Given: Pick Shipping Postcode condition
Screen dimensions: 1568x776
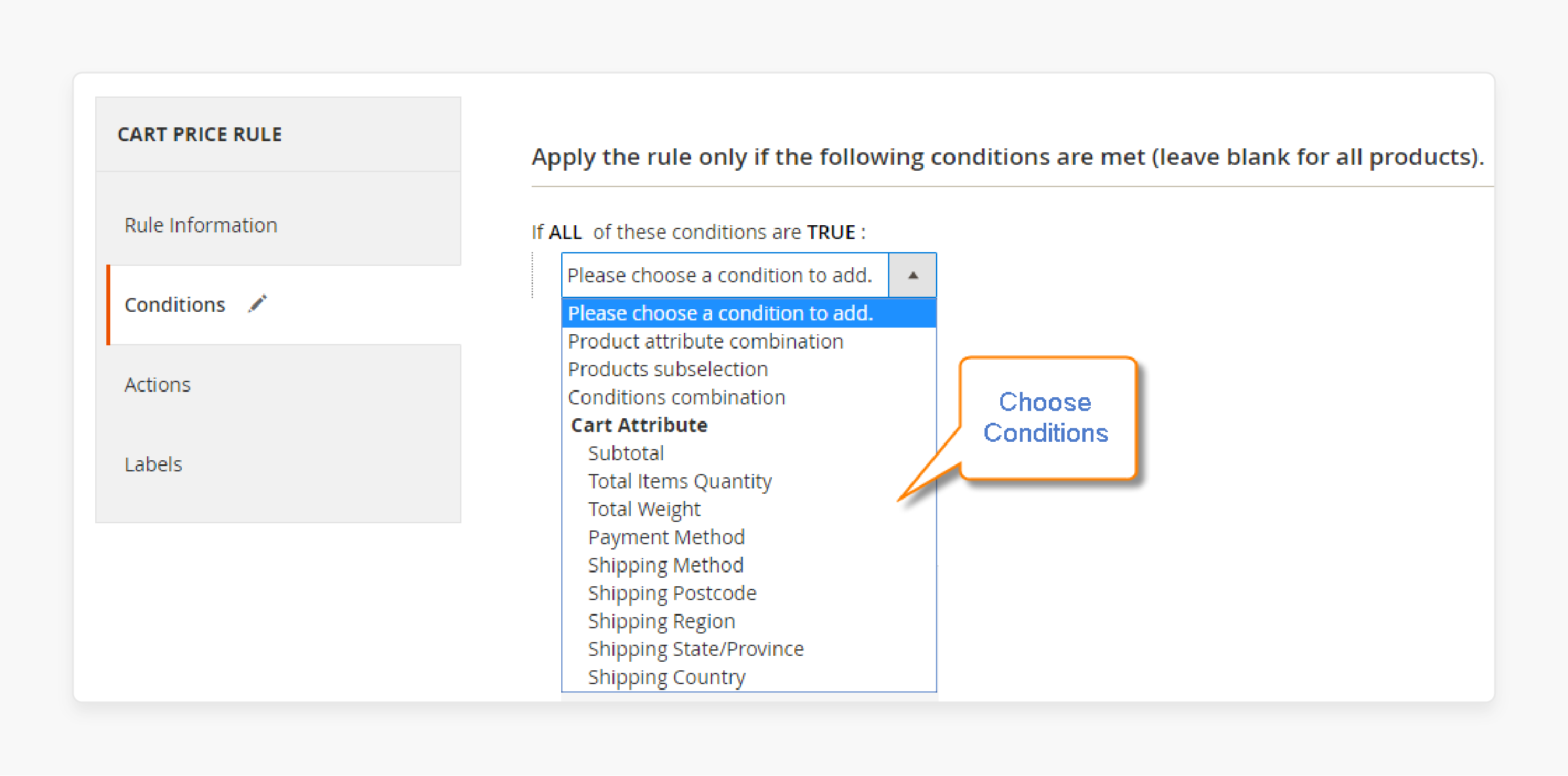Looking at the screenshot, I should [x=671, y=593].
